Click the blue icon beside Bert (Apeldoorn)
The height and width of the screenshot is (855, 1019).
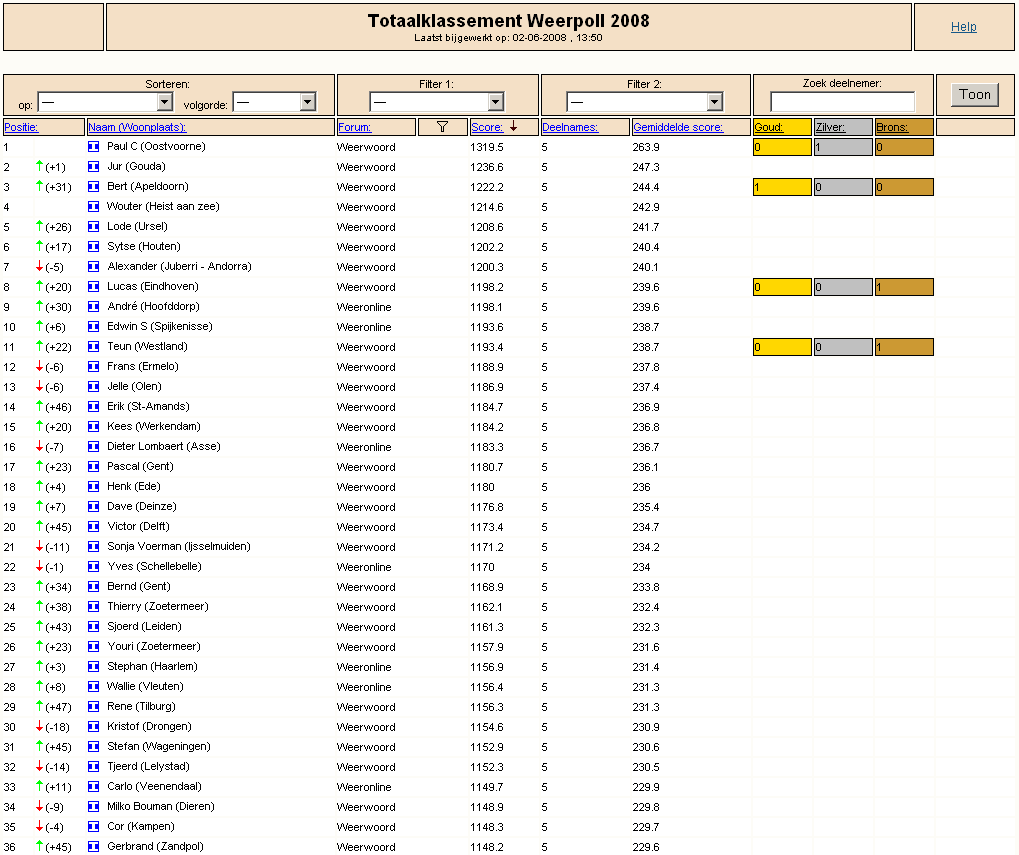94,187
